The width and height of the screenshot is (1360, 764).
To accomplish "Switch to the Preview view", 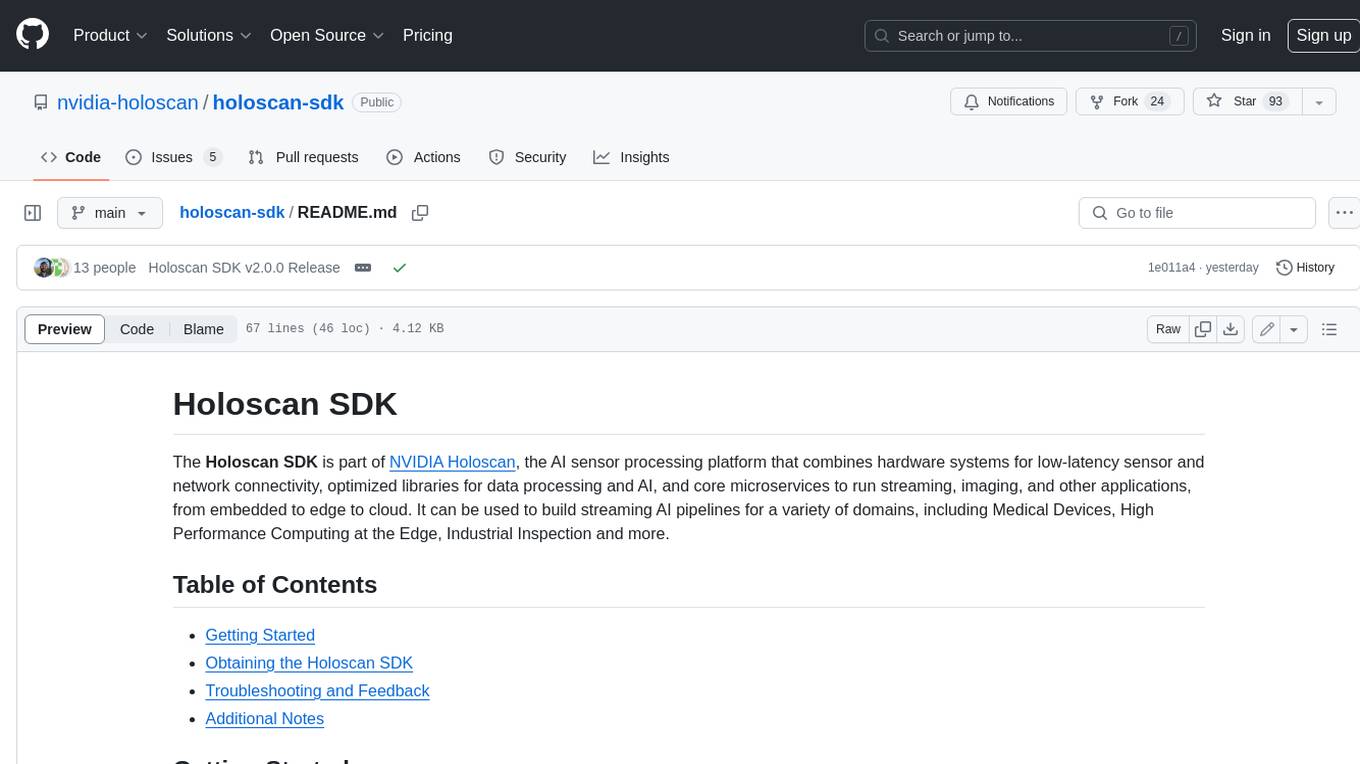I will click(x=65, y=329).
